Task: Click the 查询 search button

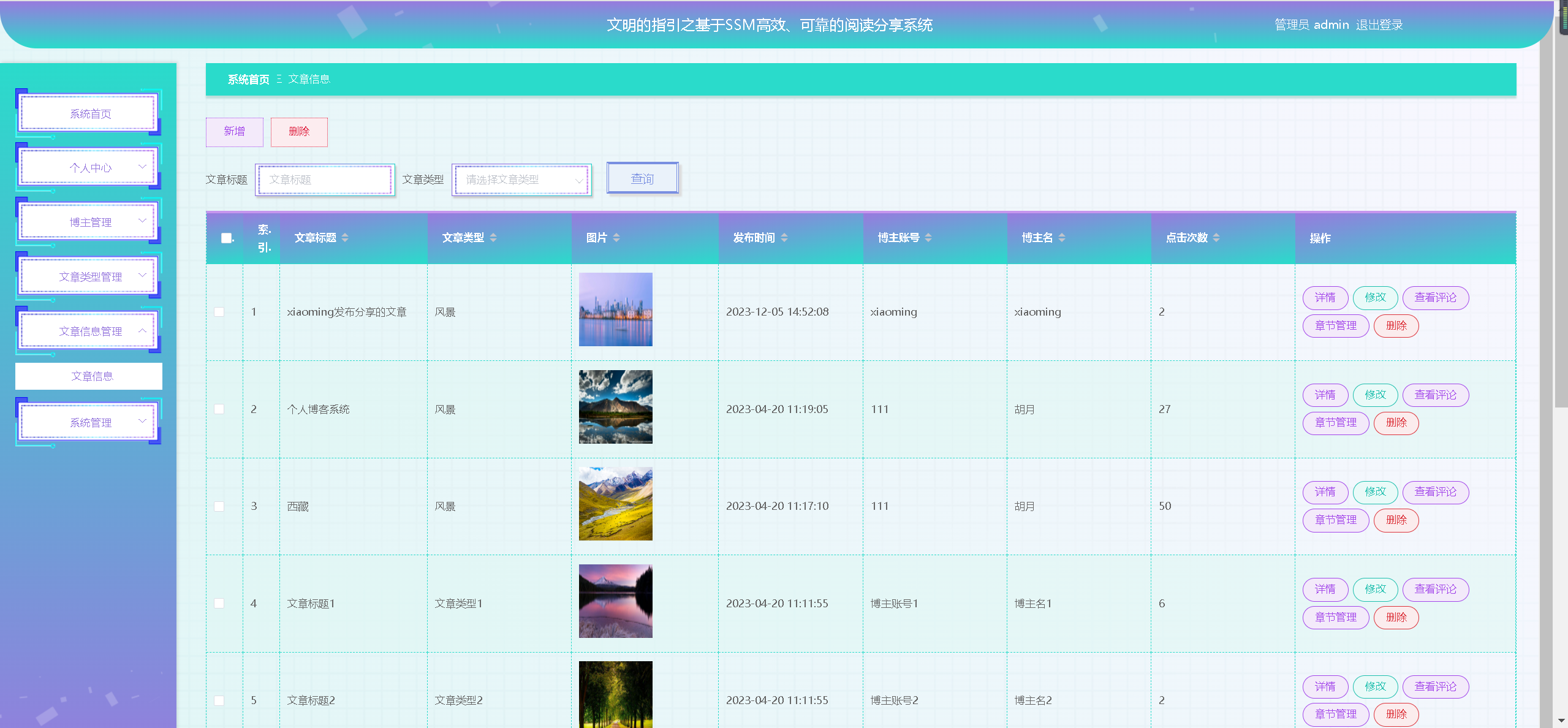Action: 642,178
